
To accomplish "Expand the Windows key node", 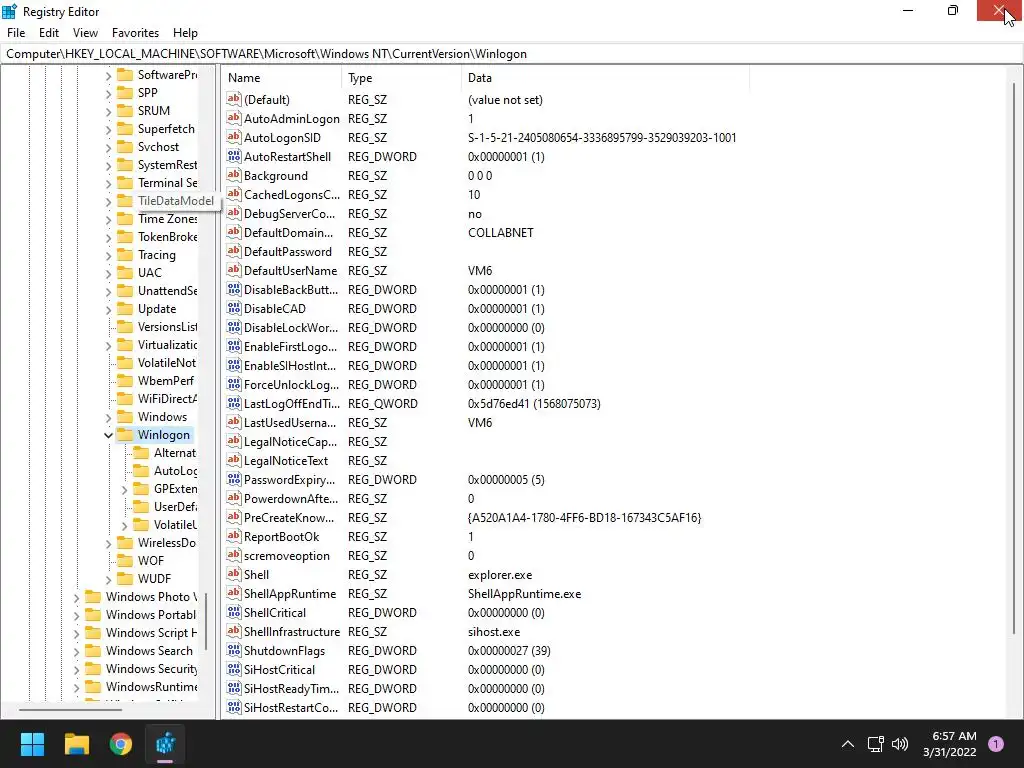I will [x=108, y=417].
